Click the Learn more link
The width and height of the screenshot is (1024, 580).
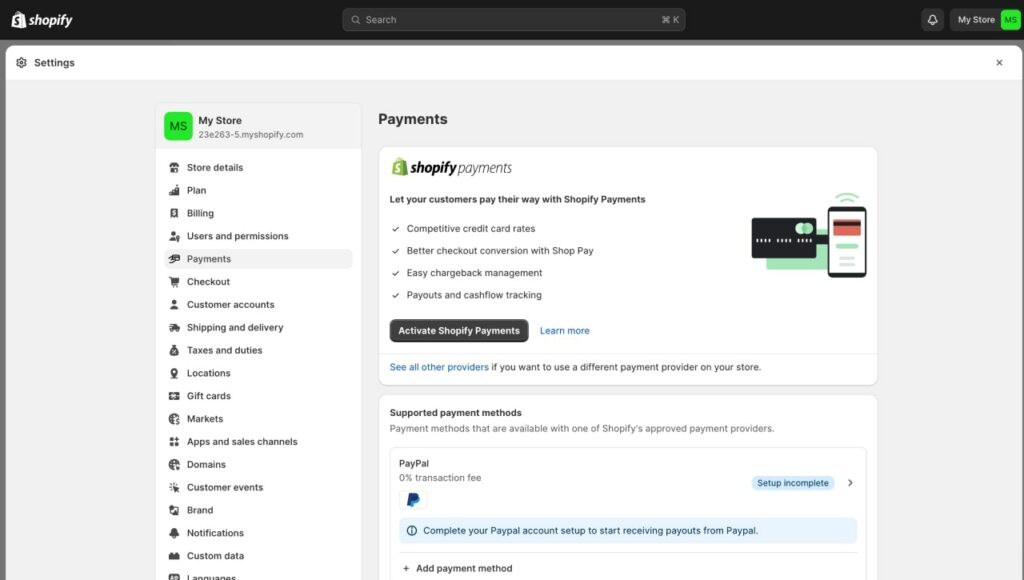tap(564, 330)
